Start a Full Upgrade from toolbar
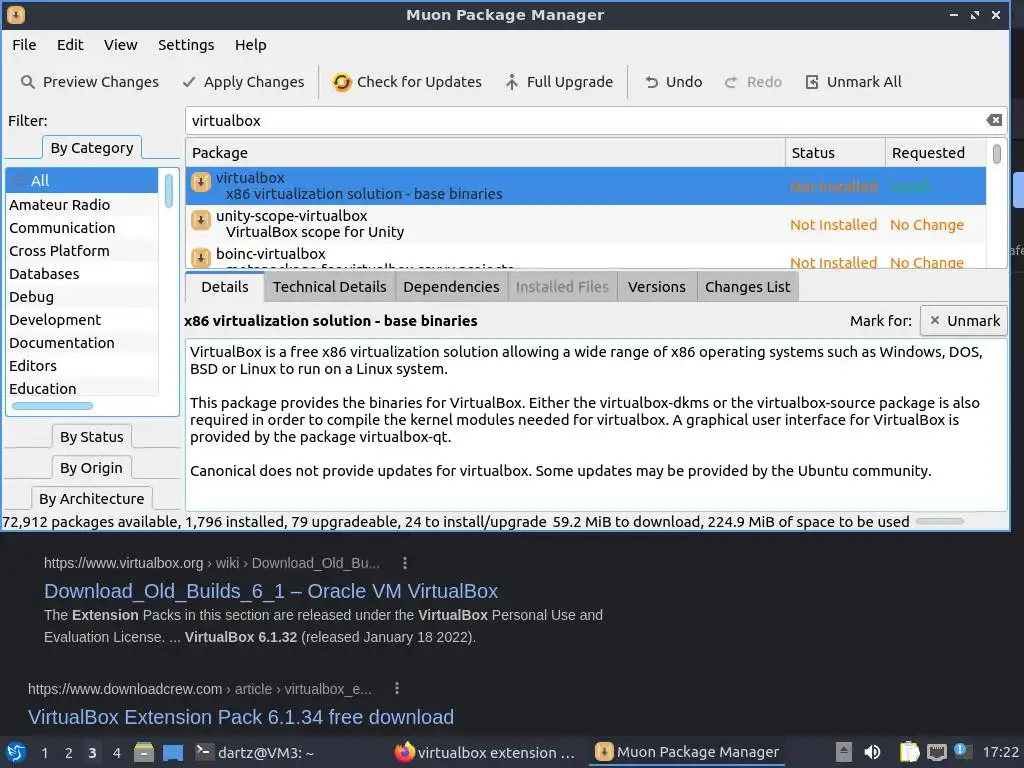 (x=559, y=82)
